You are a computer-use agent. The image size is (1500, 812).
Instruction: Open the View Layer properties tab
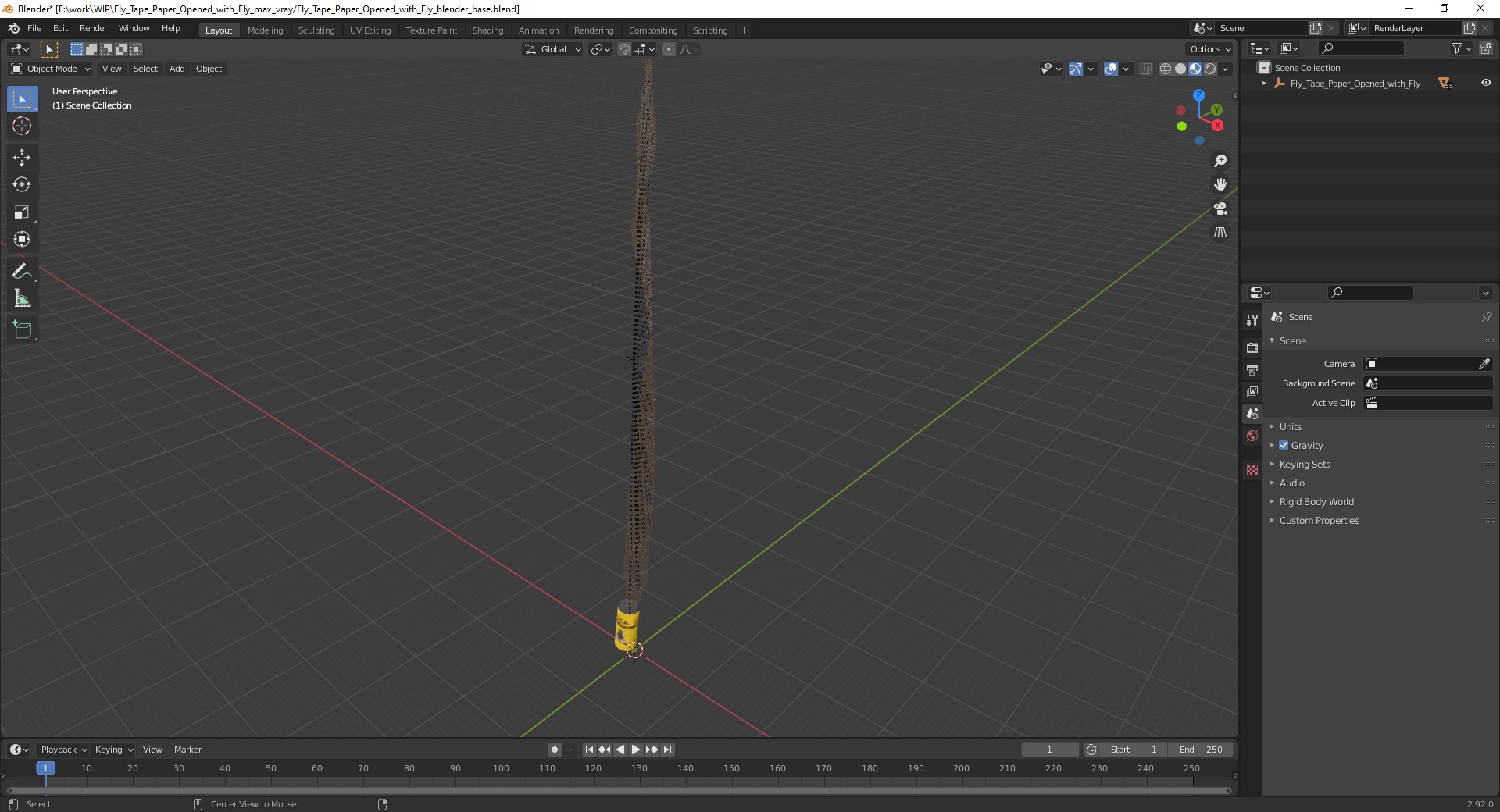(1252, 391)
